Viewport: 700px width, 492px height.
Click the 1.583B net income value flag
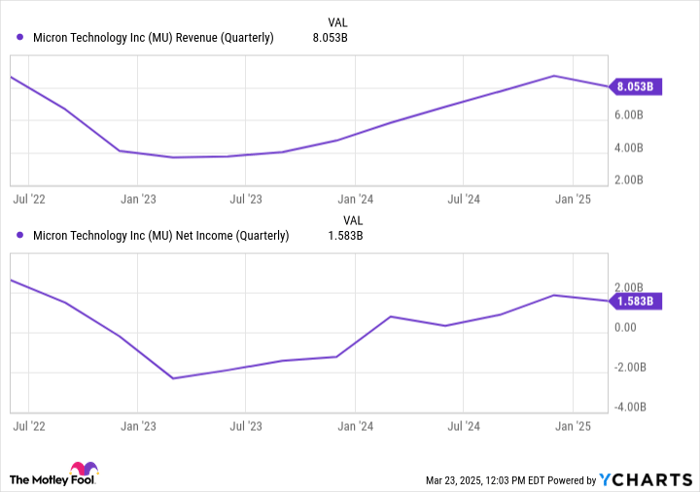[635, 301]
